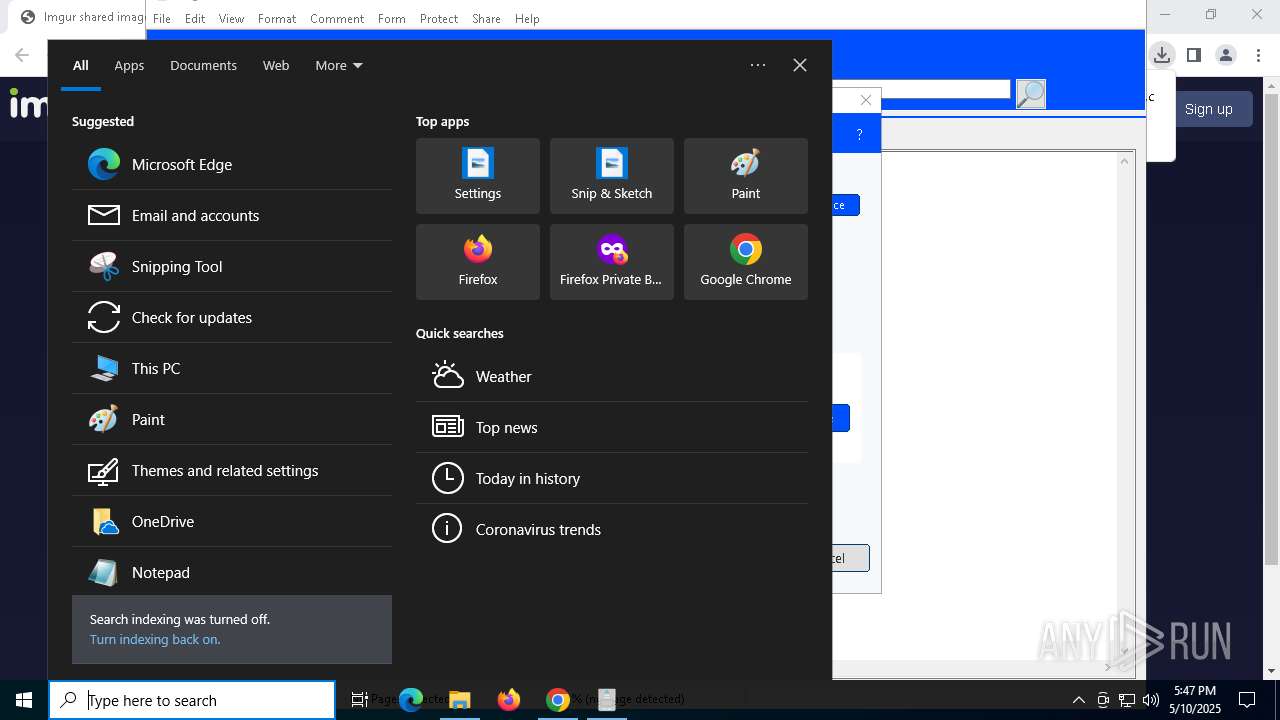Image resolution: width=1280 pixels, height=720 pixels.
Task: Launch Paint from suggested list
Action: point(232,419)
